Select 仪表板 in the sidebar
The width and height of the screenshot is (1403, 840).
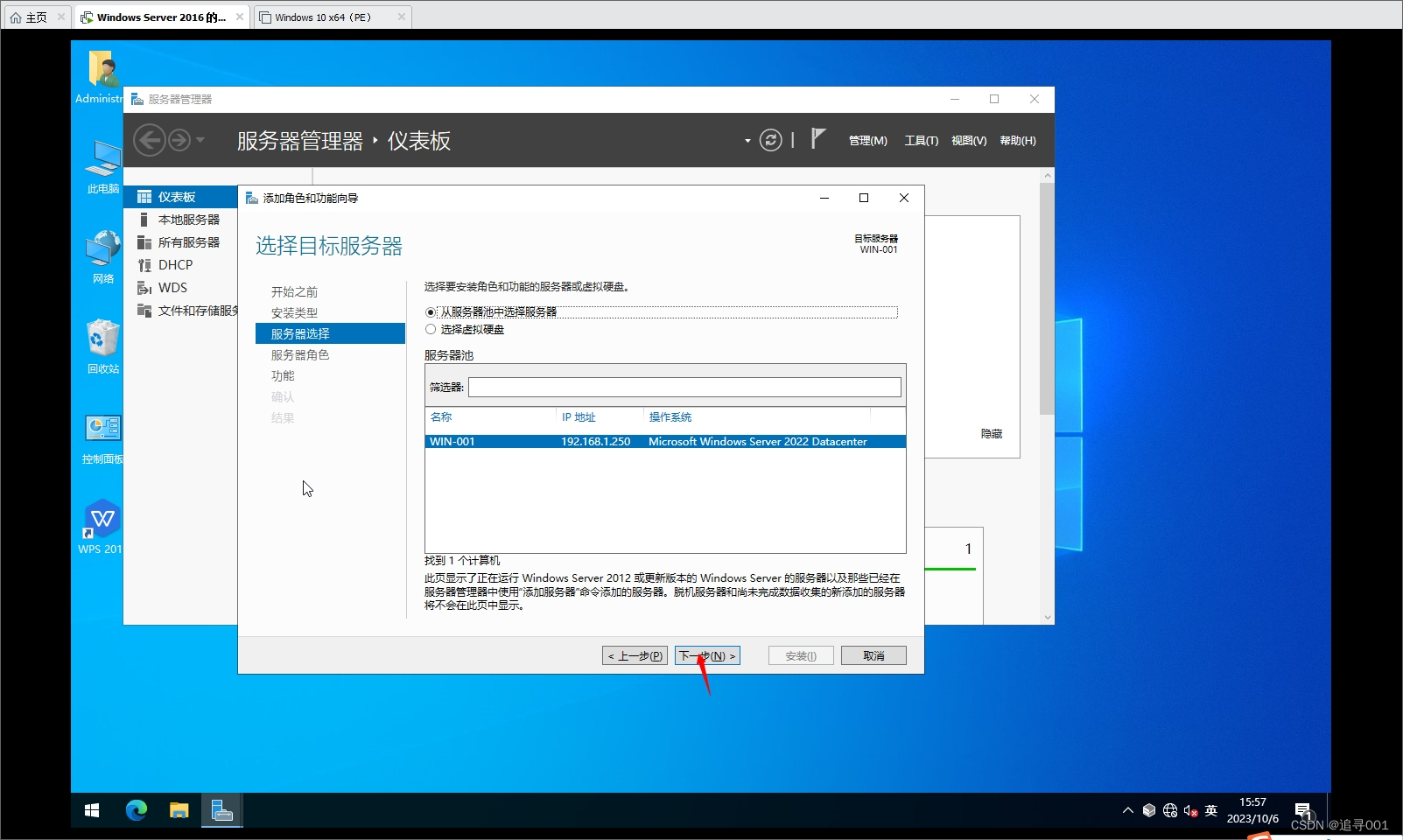[x=180, y=197]
